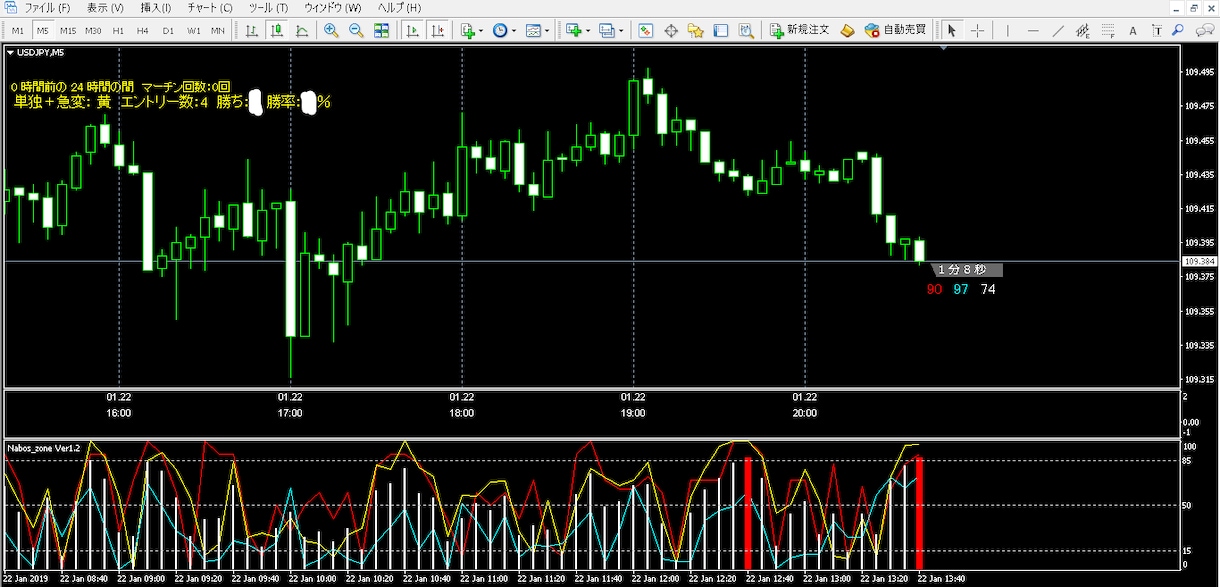Image resolution: width=1220 pixels, height=587 pixels.
Task: Open the Market Watch panel
Action: [646, 30]
